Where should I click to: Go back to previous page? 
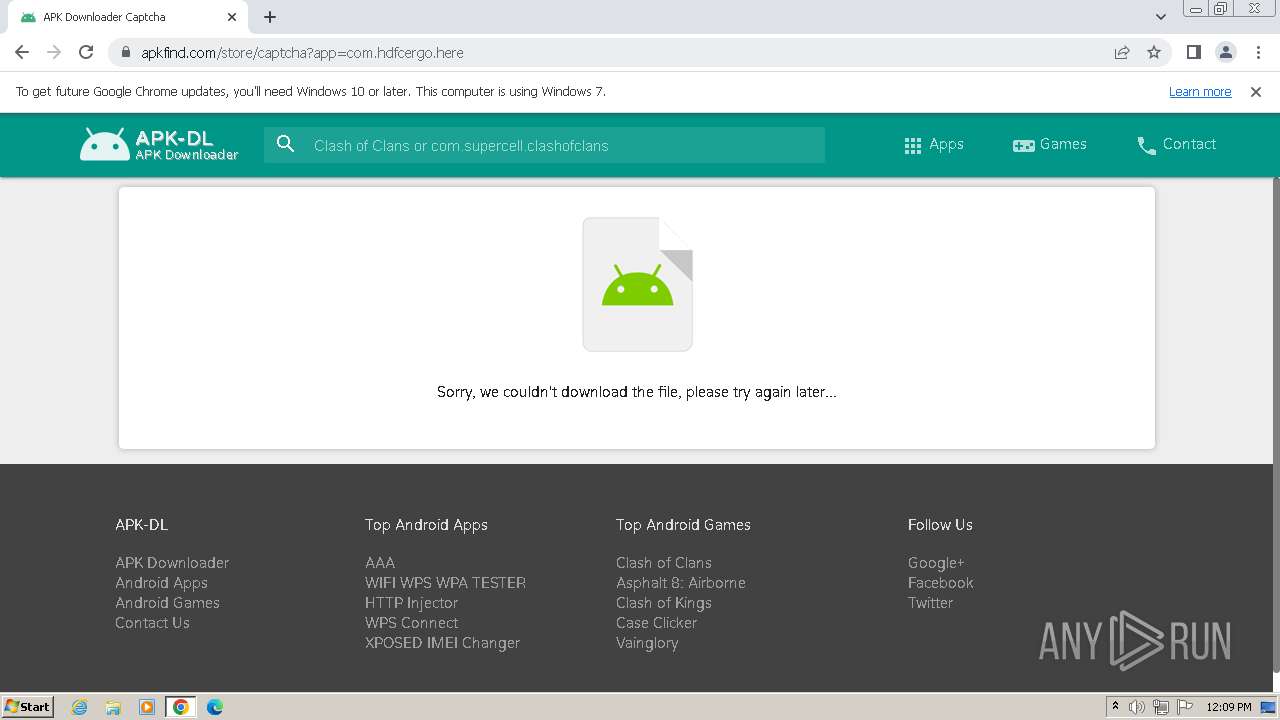(x=22, y=52)
